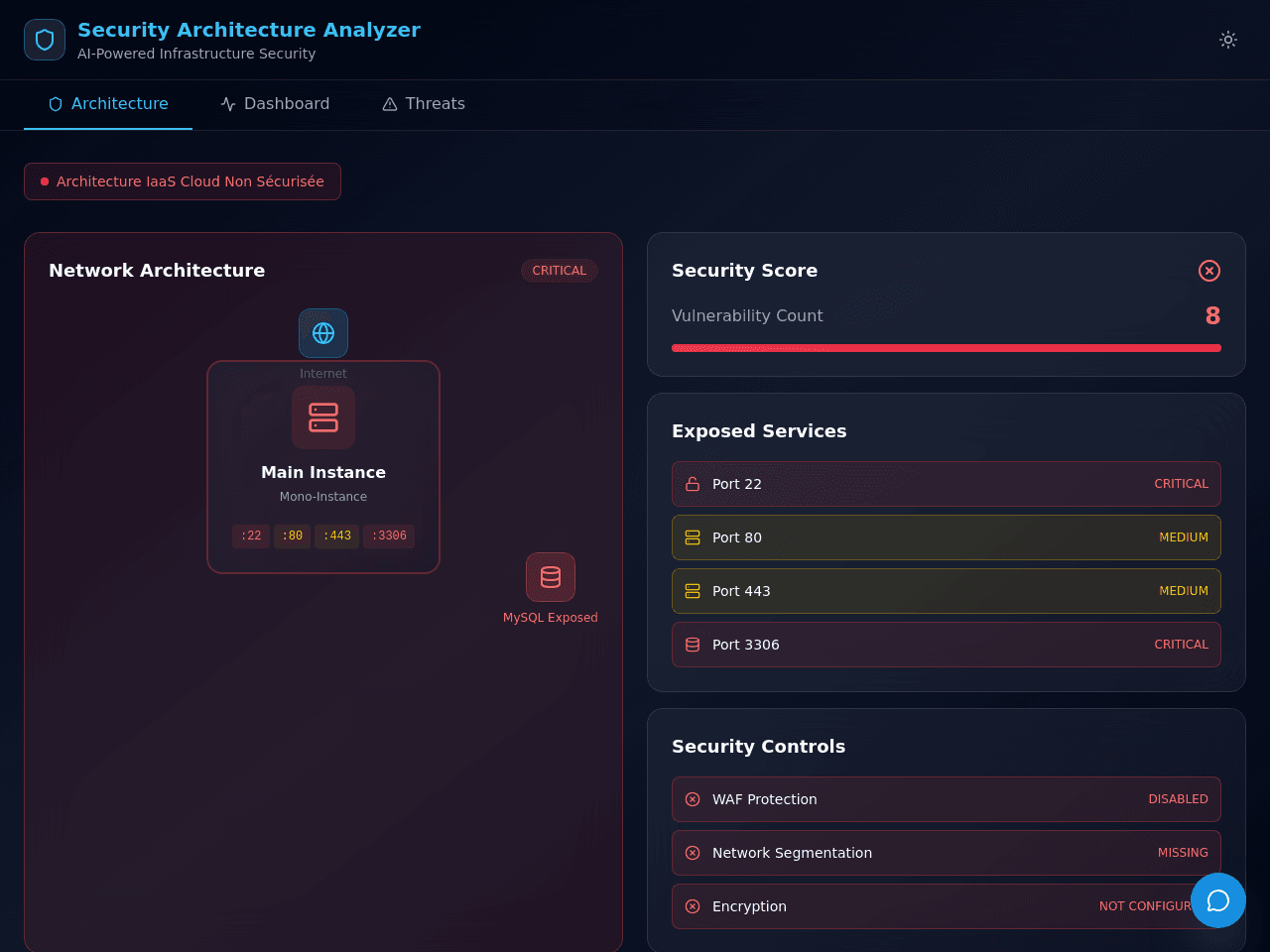Click the Security Score error circle icon

(x=1209, y=271)
